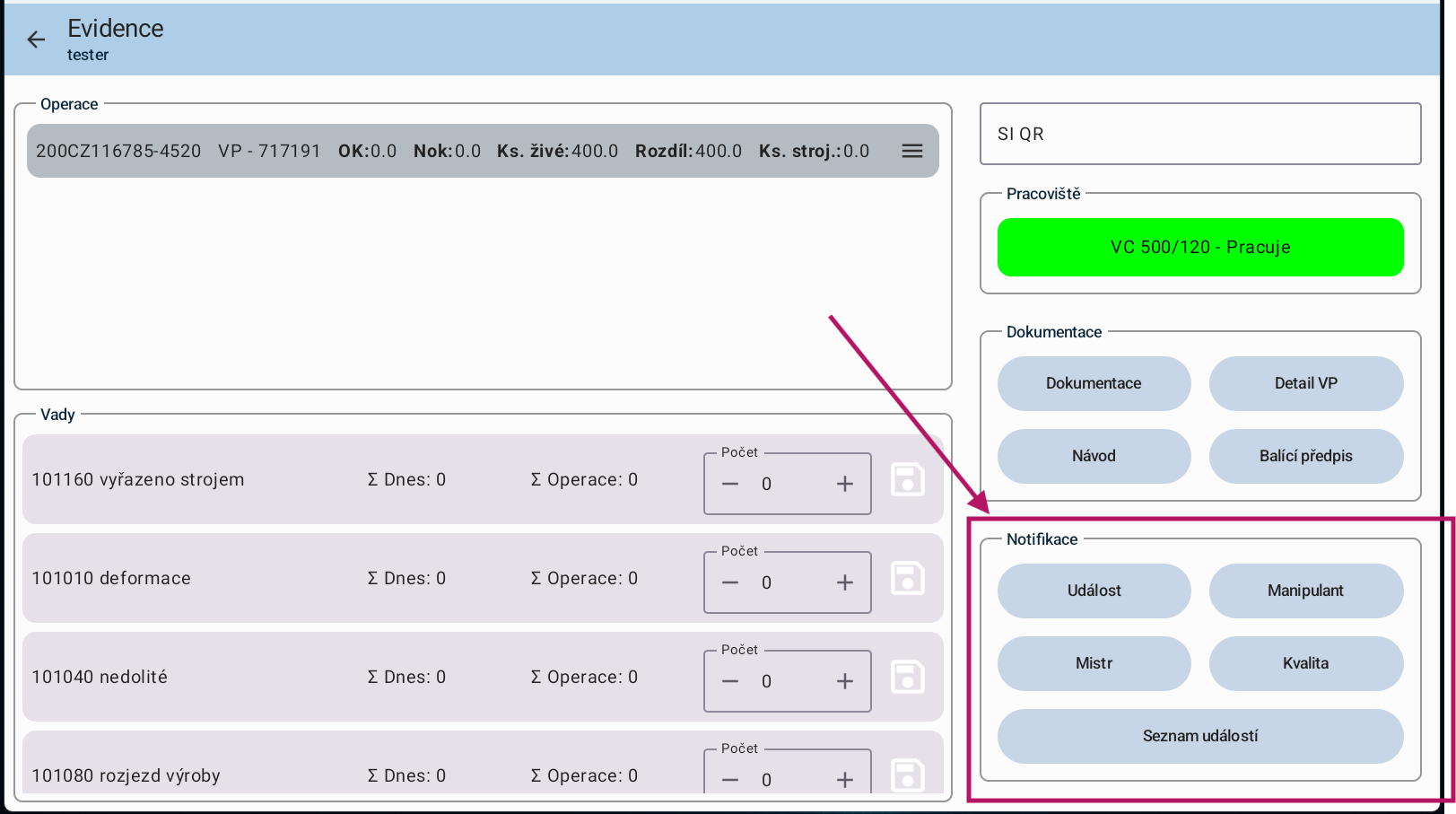Image resolution: width=1456 pixels, height=814 pixels.
Task: Open the Dokumentace button
Action: tap(1094, 383)
